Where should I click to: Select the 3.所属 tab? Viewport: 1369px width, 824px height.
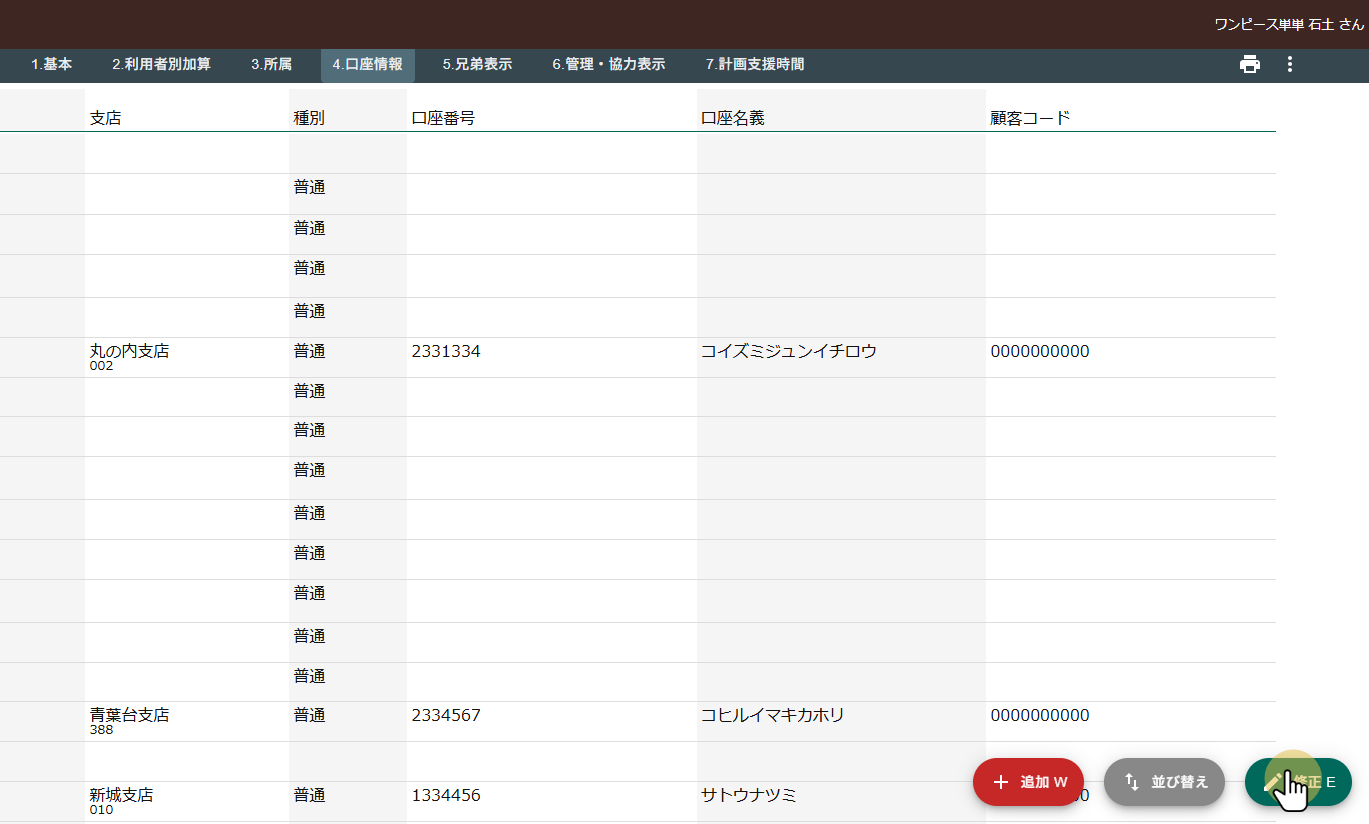point(271,65)
